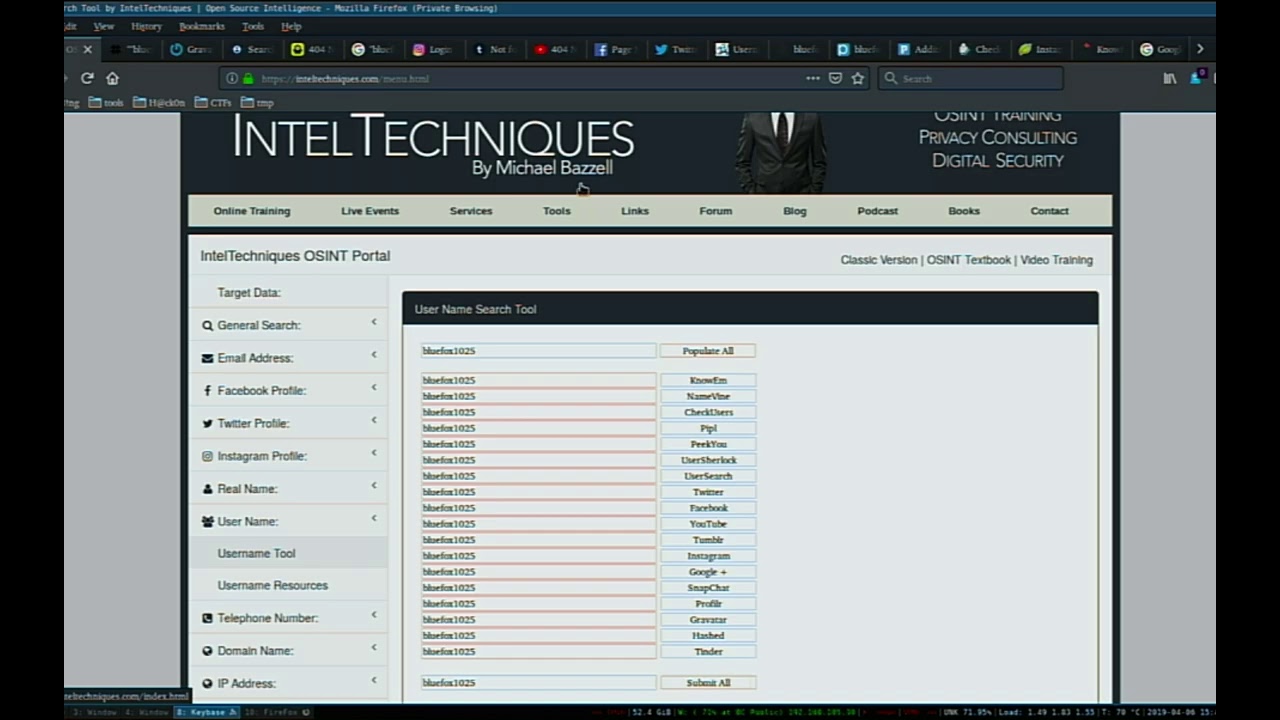Open the tools bookmarks folder
This screenshot has height=720, width=1280.
(106, 102)
